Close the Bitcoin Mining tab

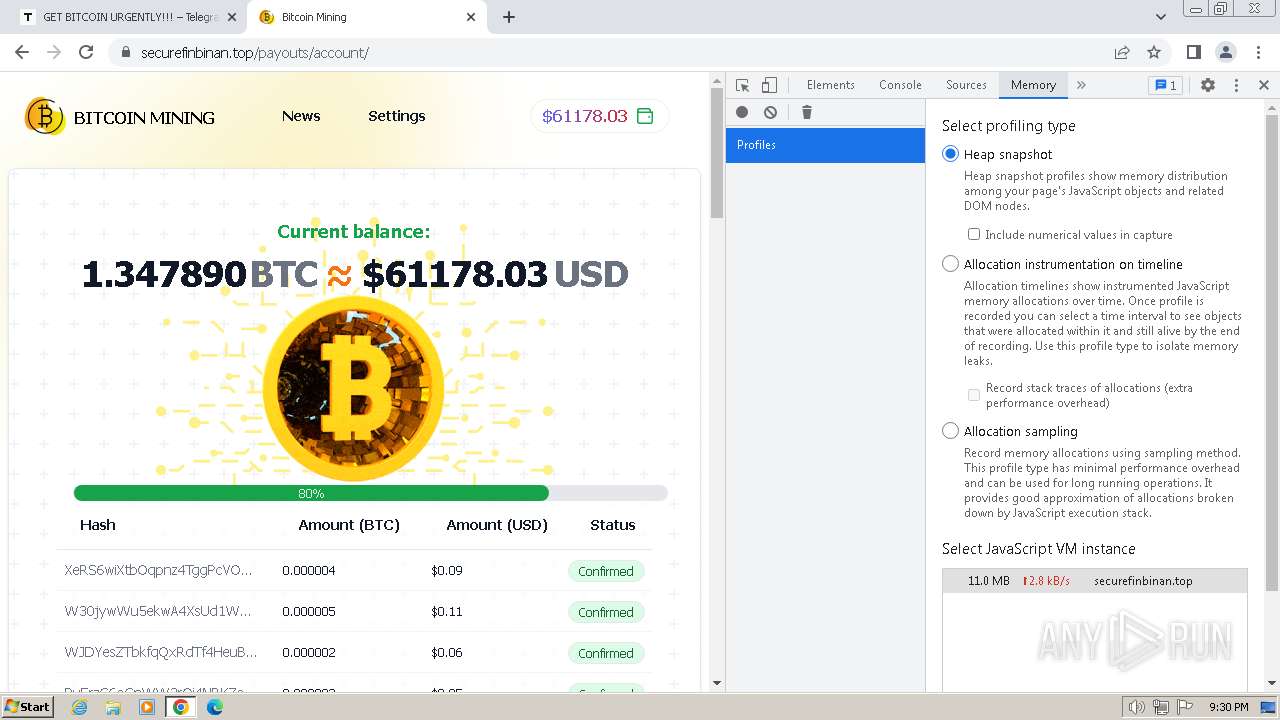coord(471,17)
